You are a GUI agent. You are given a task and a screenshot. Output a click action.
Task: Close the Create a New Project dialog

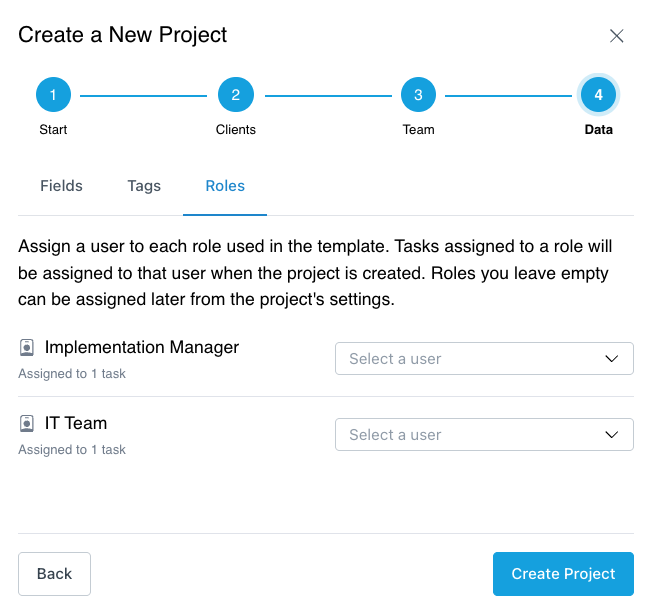tap(616, 36)
